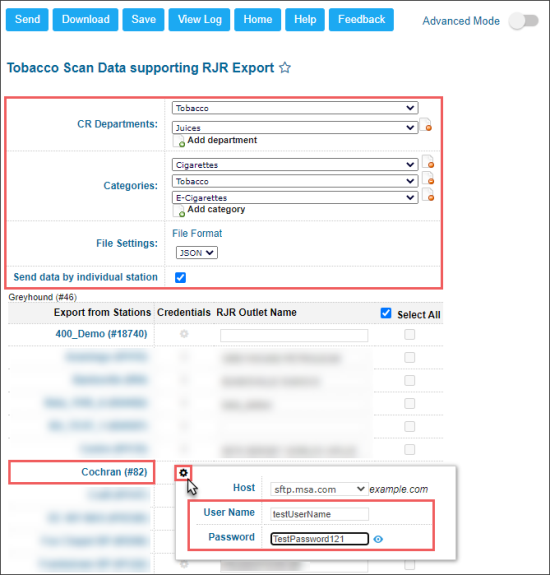
Task: Click the Add department icon
Action: click(179, 141)
